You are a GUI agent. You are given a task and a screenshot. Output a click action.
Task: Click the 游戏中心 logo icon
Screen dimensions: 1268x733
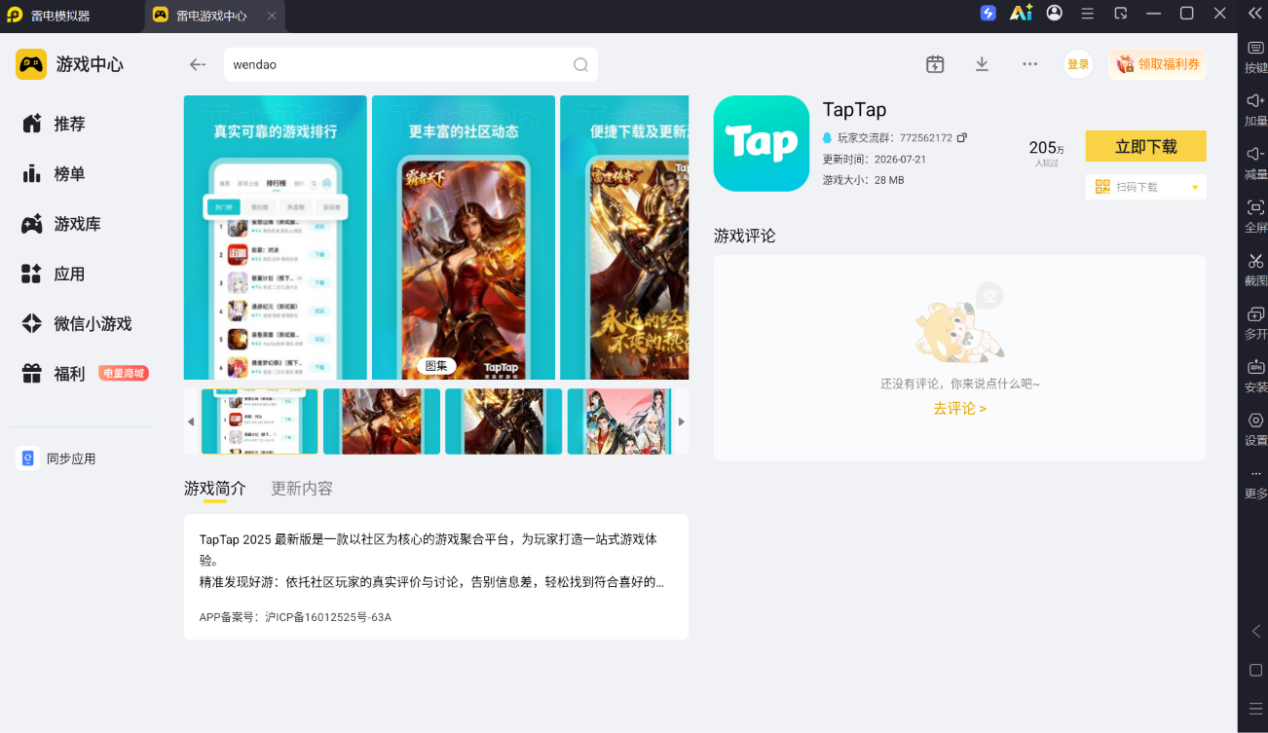(x=31, y=64)
